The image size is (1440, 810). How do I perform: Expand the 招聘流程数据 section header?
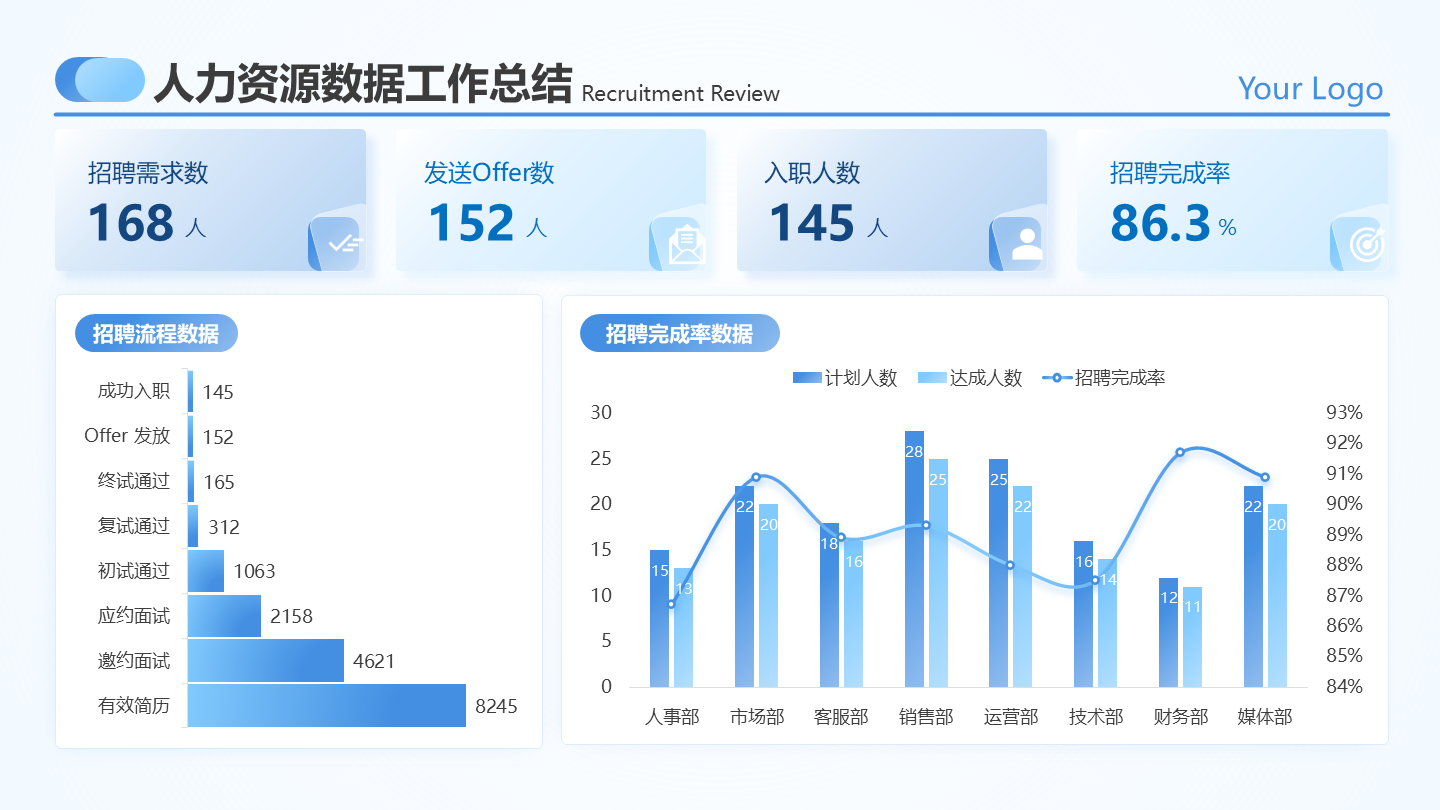coord(156,333)
